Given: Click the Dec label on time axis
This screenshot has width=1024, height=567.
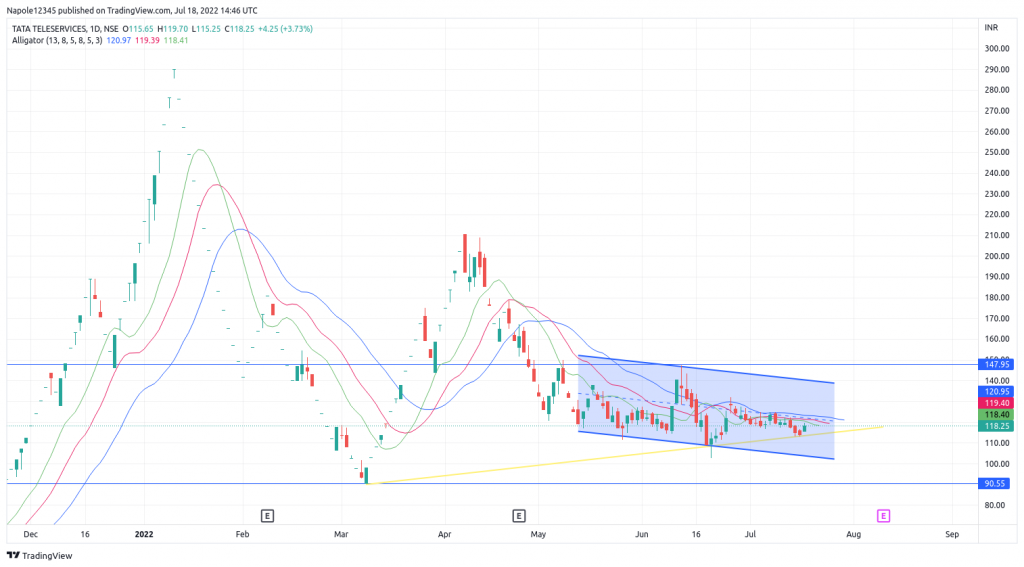Looking at the screenshot, I should [30, 534].
